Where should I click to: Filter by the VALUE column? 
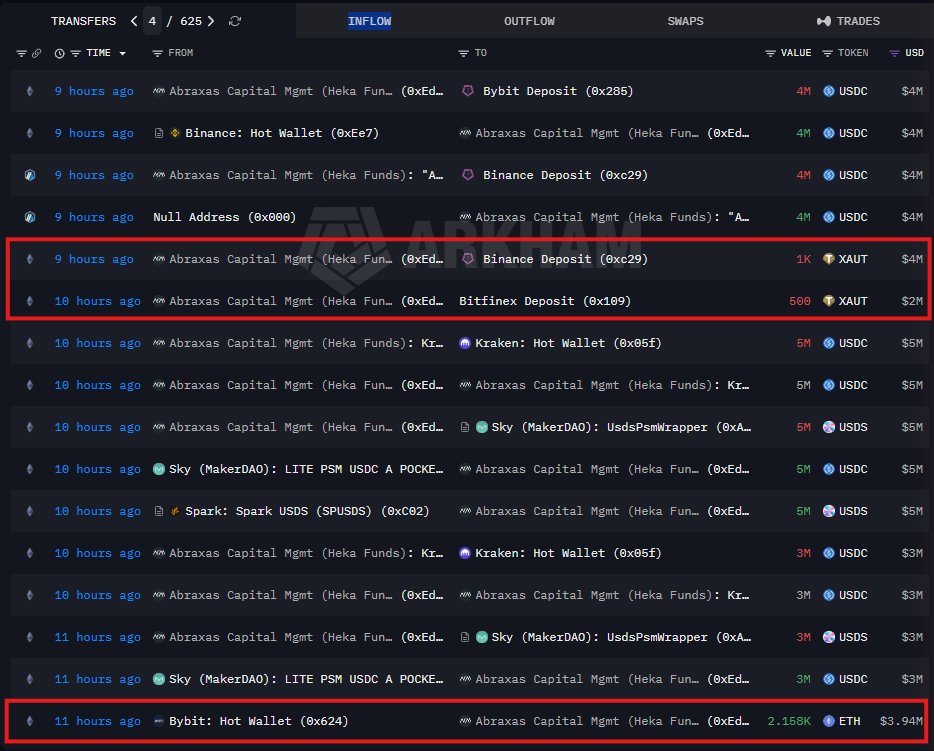click(x=770, y=53)
